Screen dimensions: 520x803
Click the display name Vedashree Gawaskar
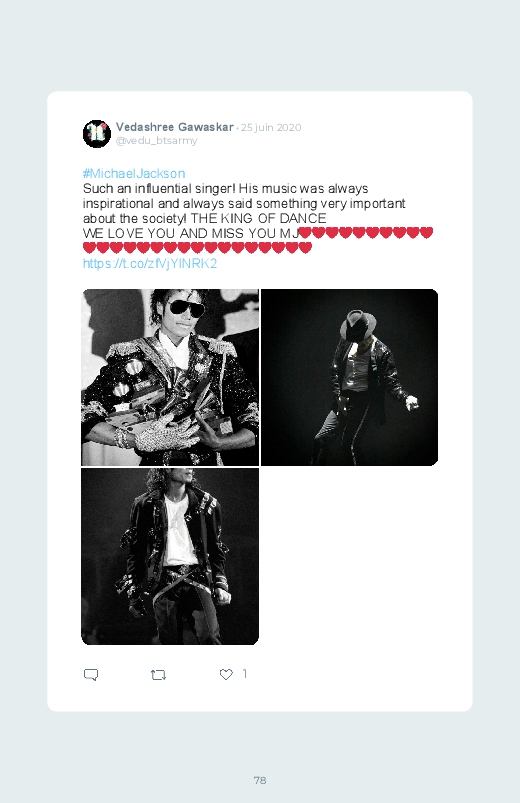click(x=175, y=126)
